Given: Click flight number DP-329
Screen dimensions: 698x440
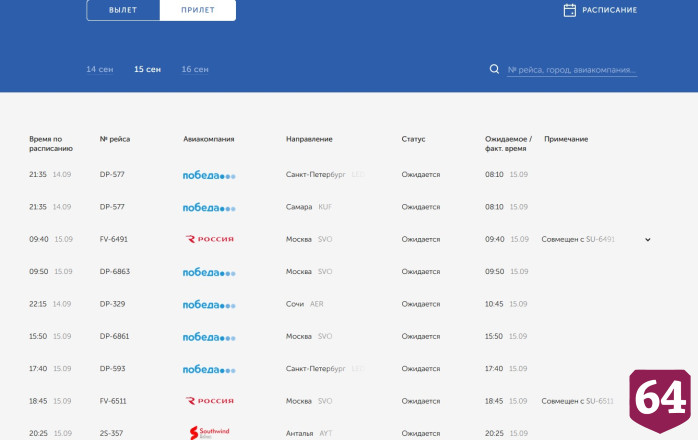Looking at the screenshot, I should [112, 304].
